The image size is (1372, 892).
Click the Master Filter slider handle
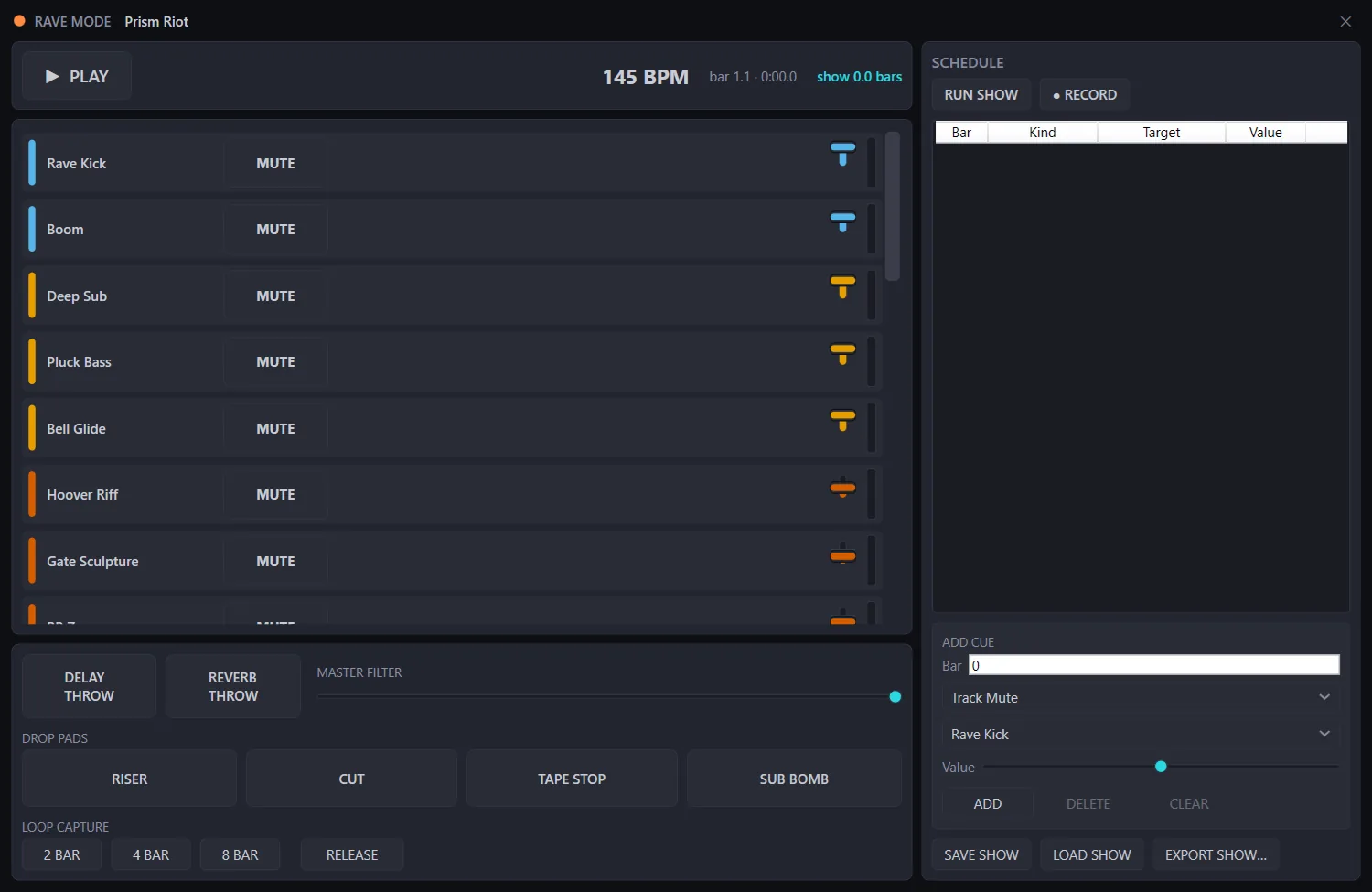coord(895,697)
